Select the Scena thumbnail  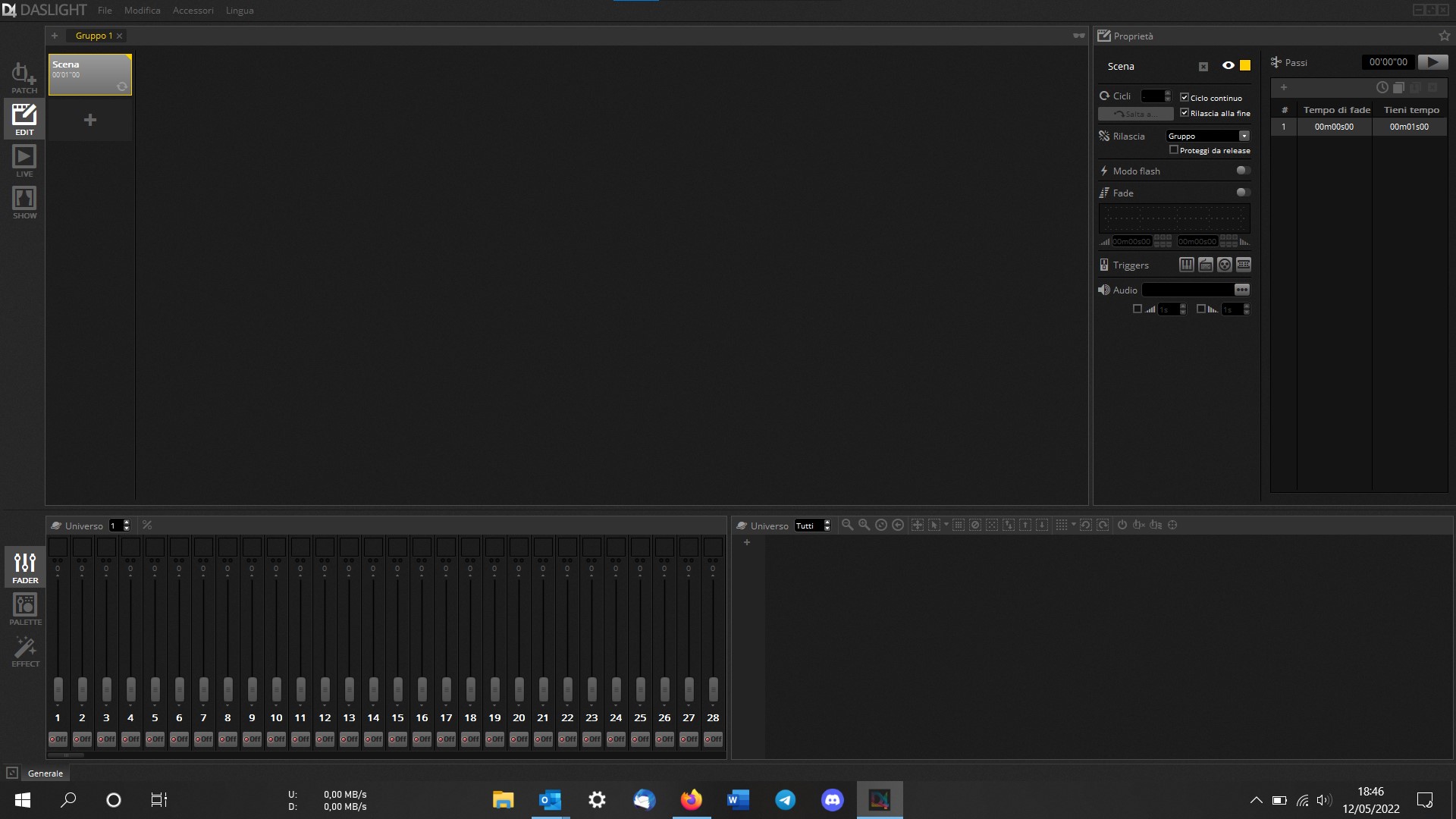90,74
